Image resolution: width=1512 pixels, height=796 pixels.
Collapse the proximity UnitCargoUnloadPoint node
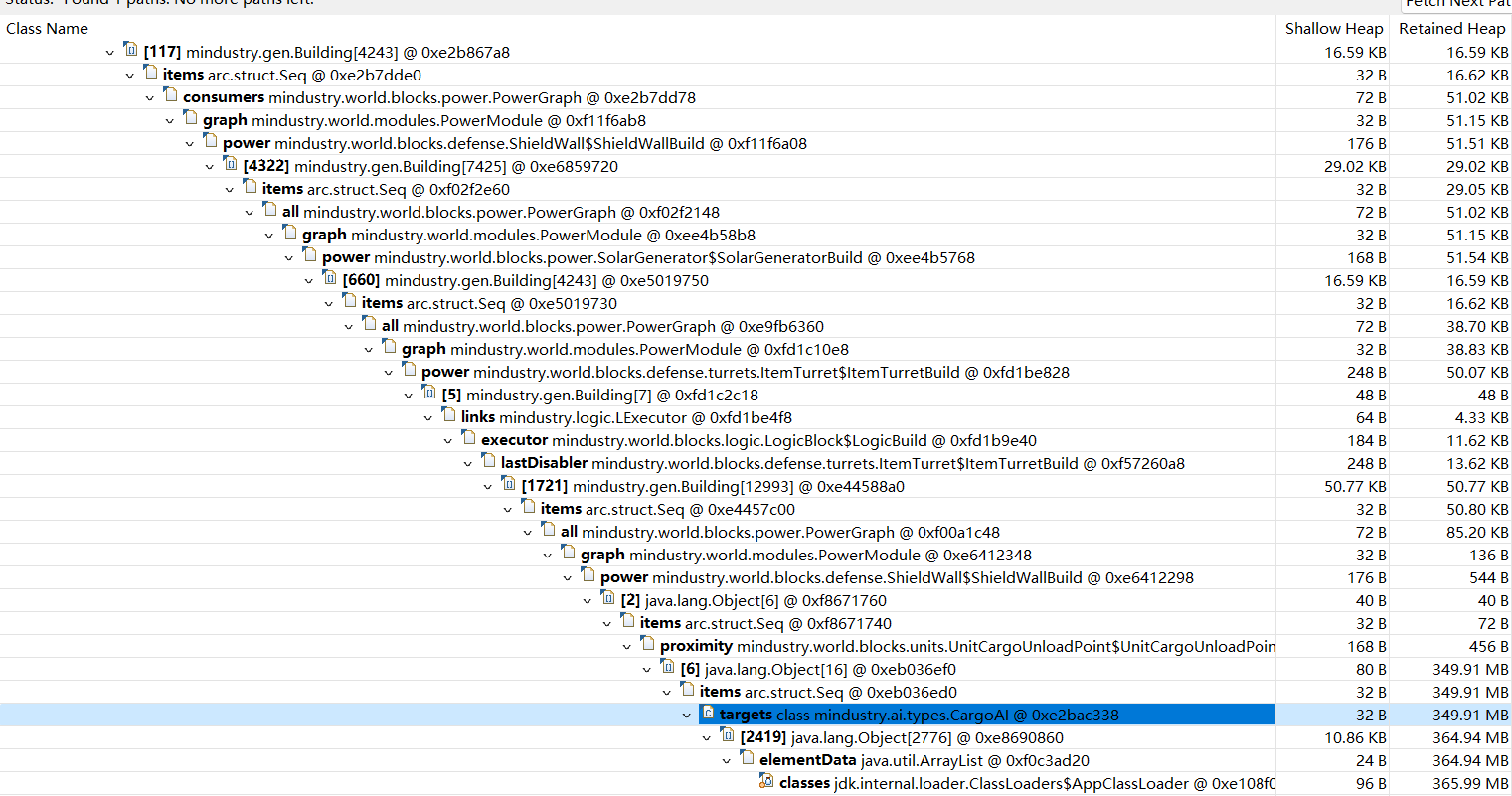click(x=627, y=645)
